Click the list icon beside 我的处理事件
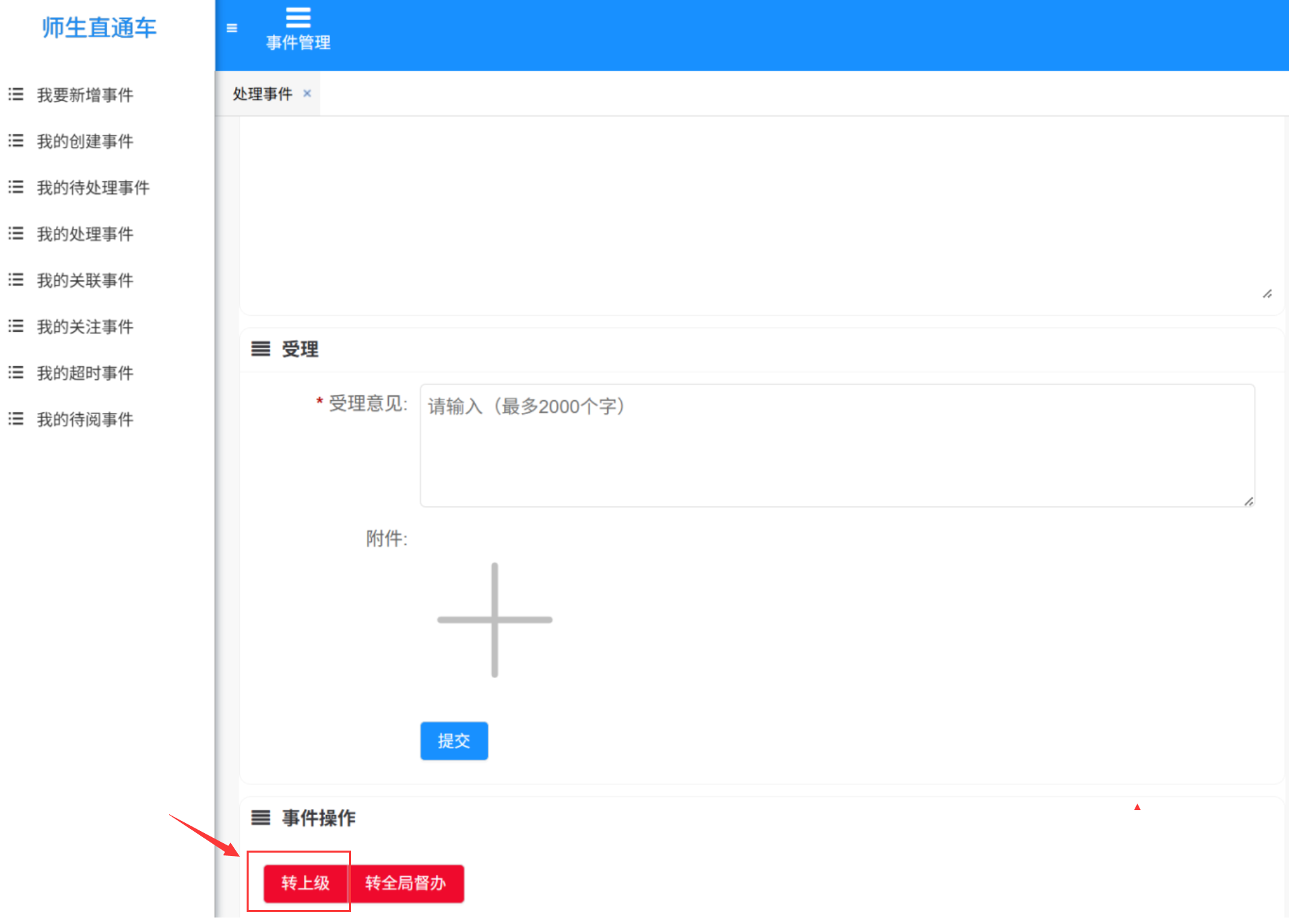The image size is (1289, 924). [15, 234]
